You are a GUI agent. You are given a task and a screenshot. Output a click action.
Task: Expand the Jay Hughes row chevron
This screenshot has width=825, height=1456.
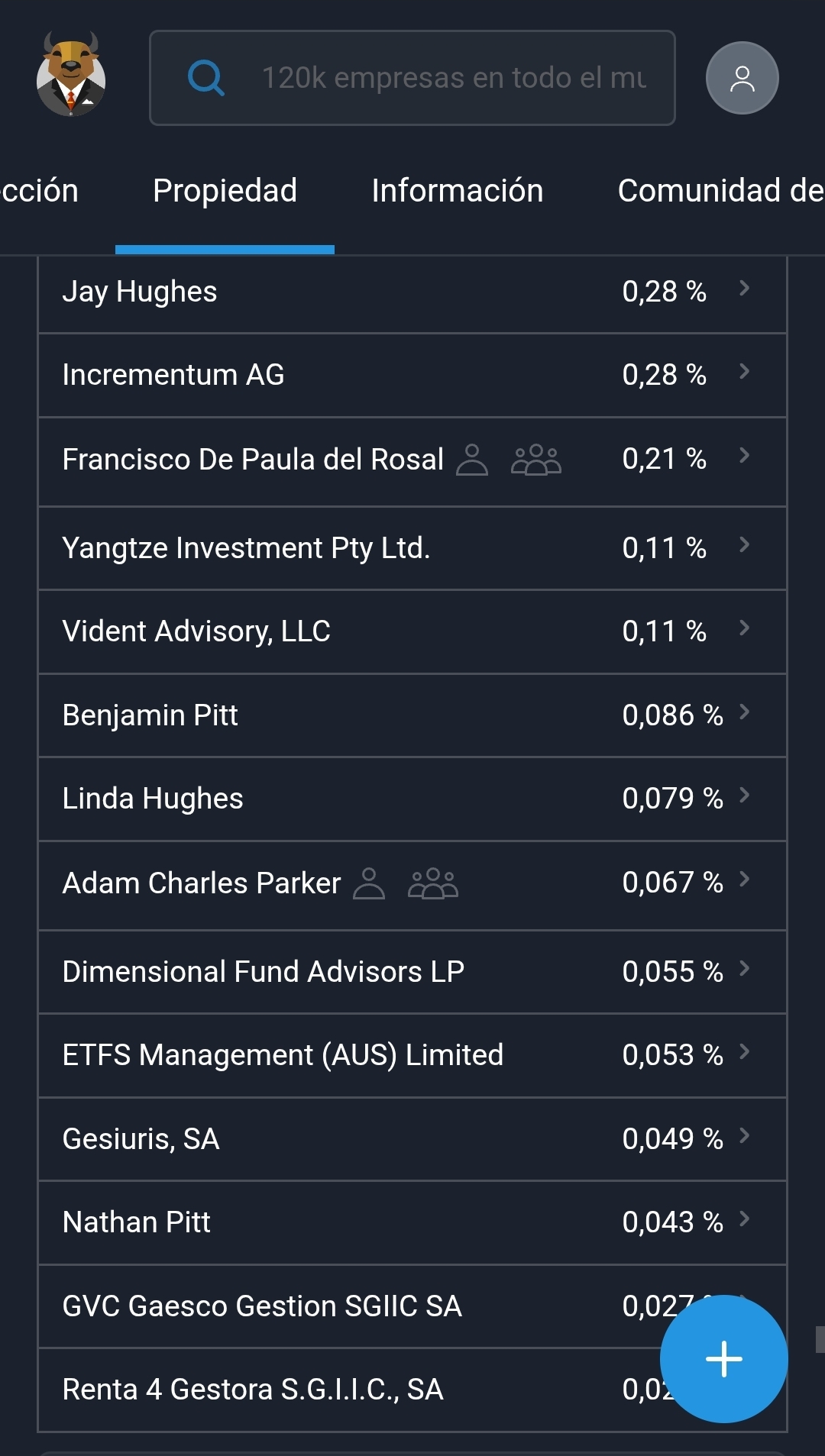[x=744, y=289]
